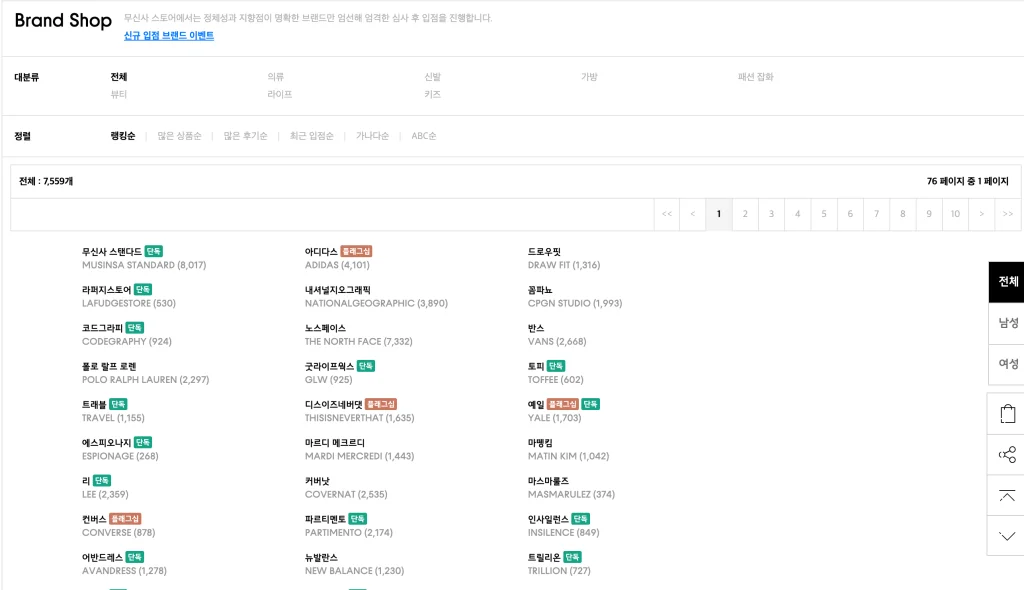Viewport: 1024px width, 590px height.
Task: Click the share icon in side panel
Action: click(1007, 454)
